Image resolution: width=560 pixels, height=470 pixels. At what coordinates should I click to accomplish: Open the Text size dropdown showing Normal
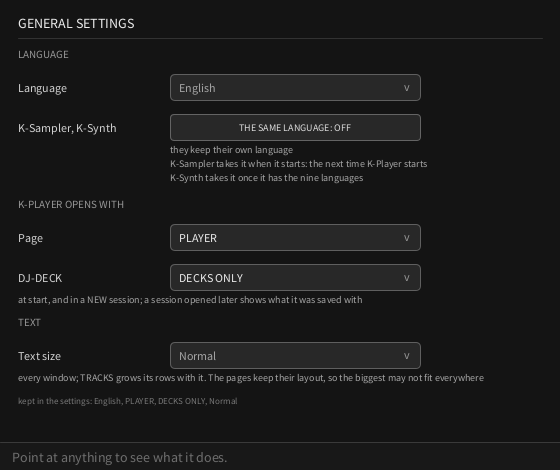pyautogui.click(x=295, y=356)
